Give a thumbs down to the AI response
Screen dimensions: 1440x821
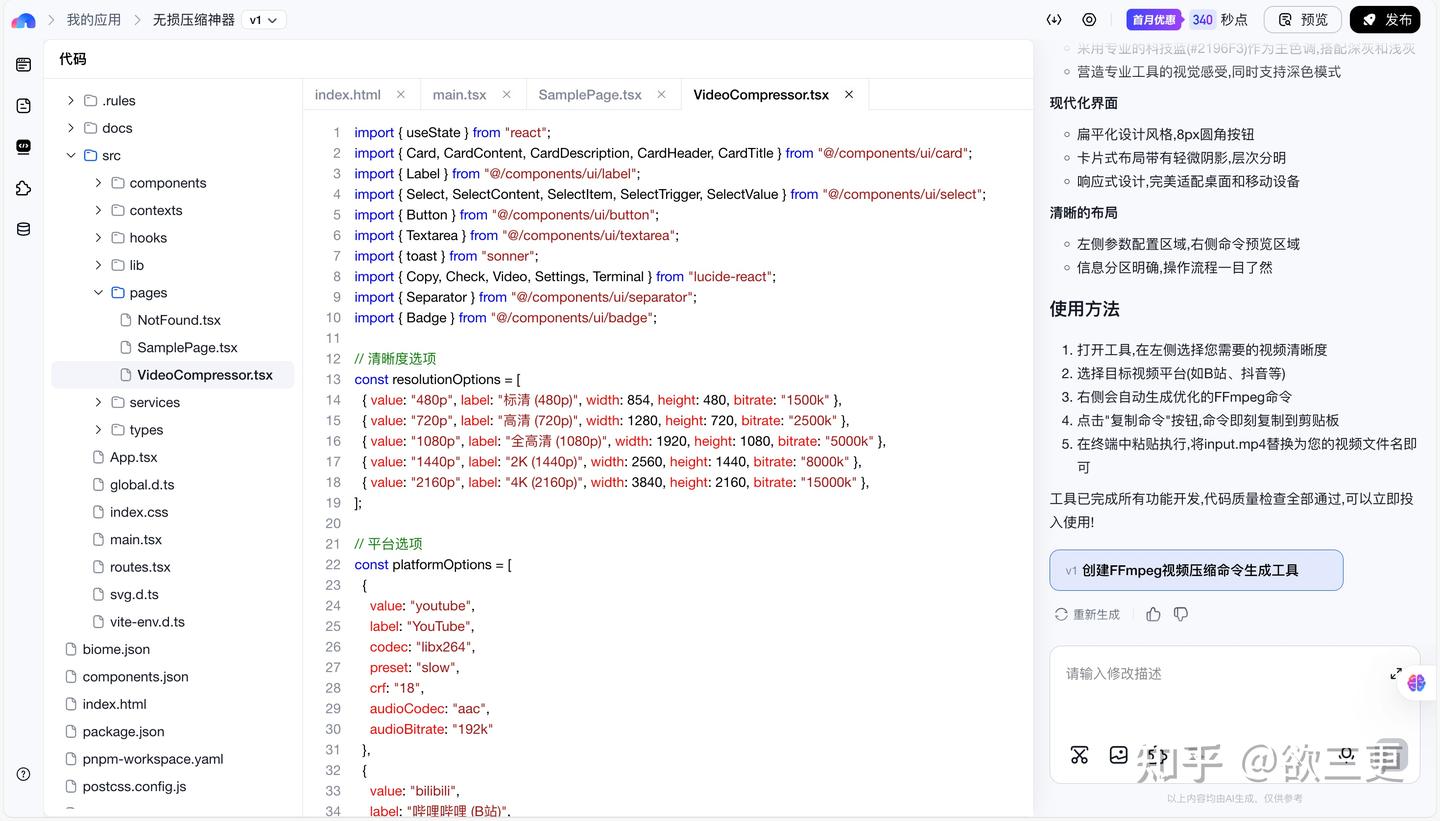[1181, 614]
